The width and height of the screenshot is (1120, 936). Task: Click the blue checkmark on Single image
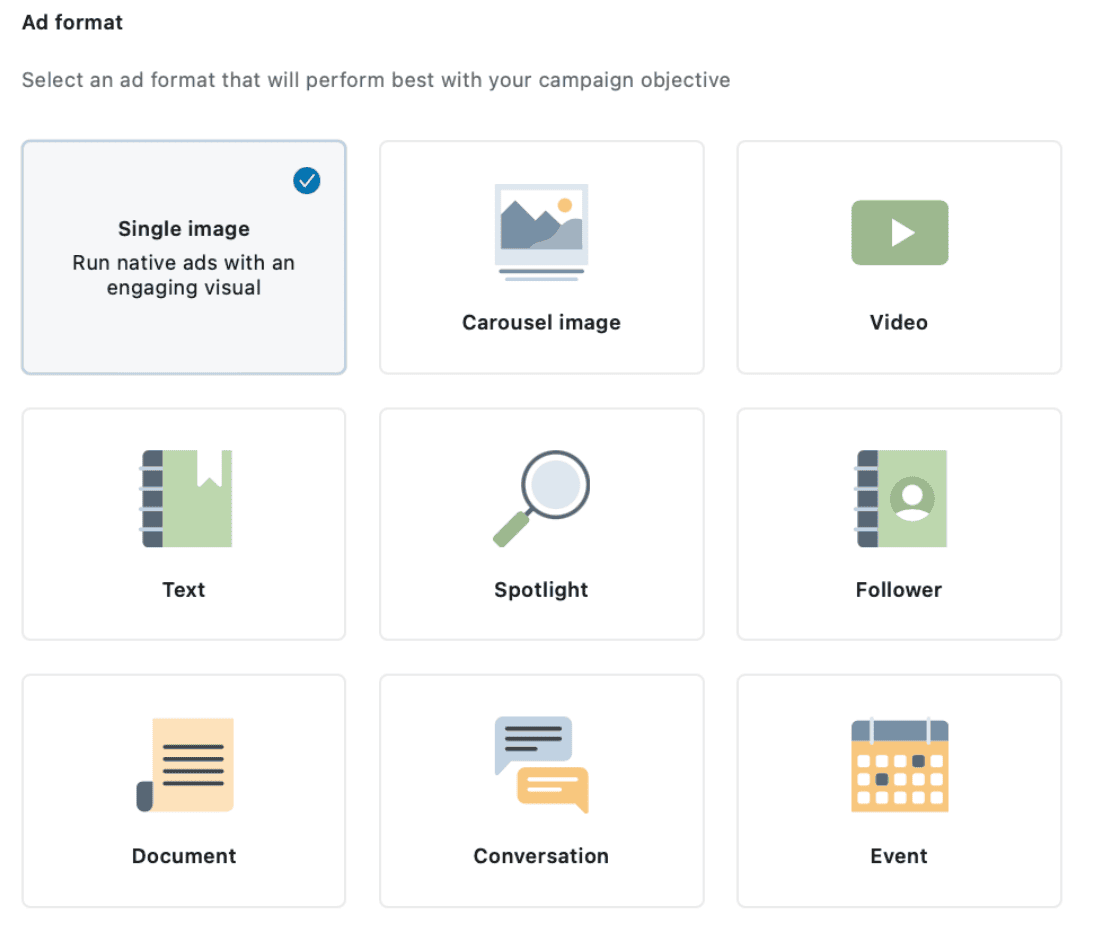306,181
